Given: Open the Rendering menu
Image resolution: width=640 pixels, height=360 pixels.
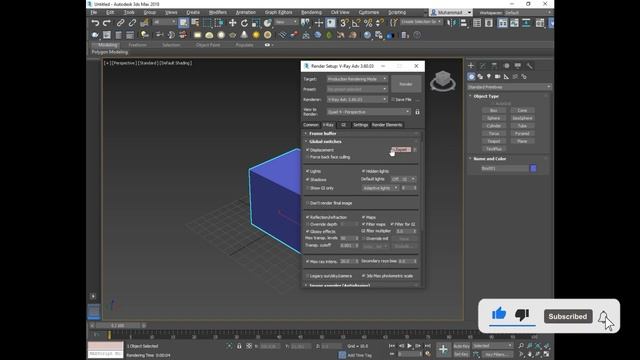Looking at the screenshot, I should 311,13.
